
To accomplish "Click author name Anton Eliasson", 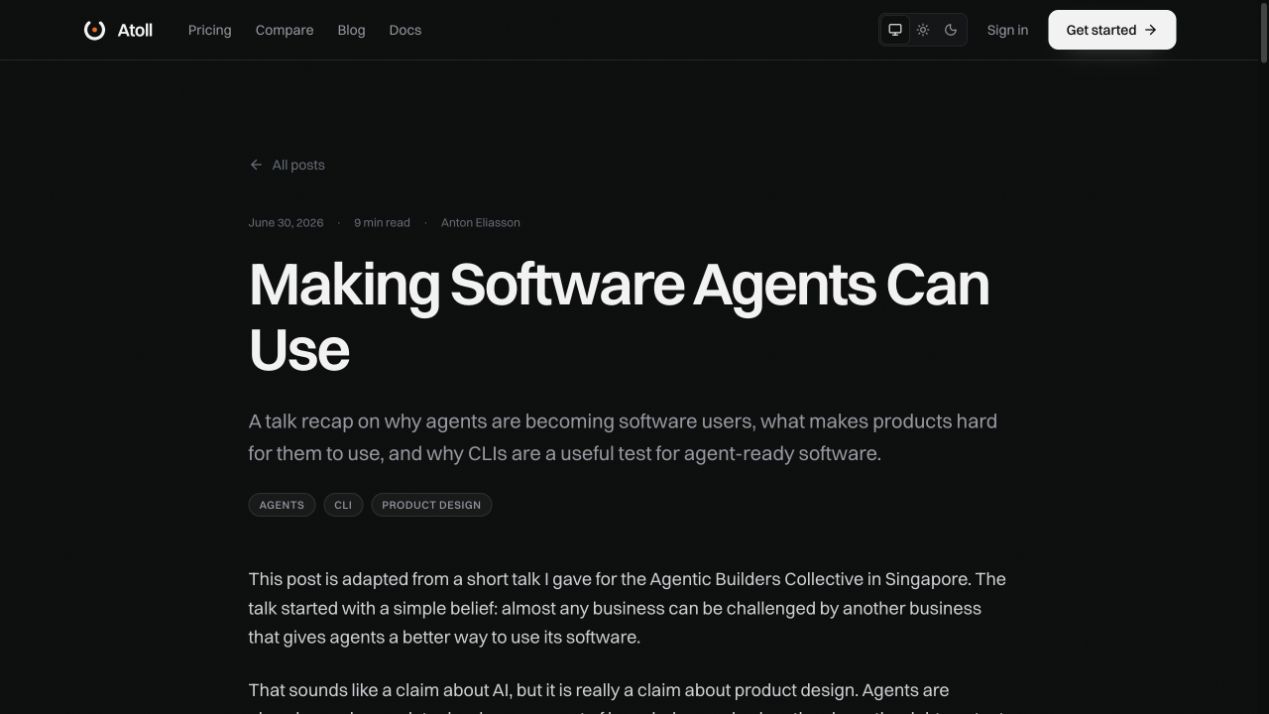I will click(480, 223).
